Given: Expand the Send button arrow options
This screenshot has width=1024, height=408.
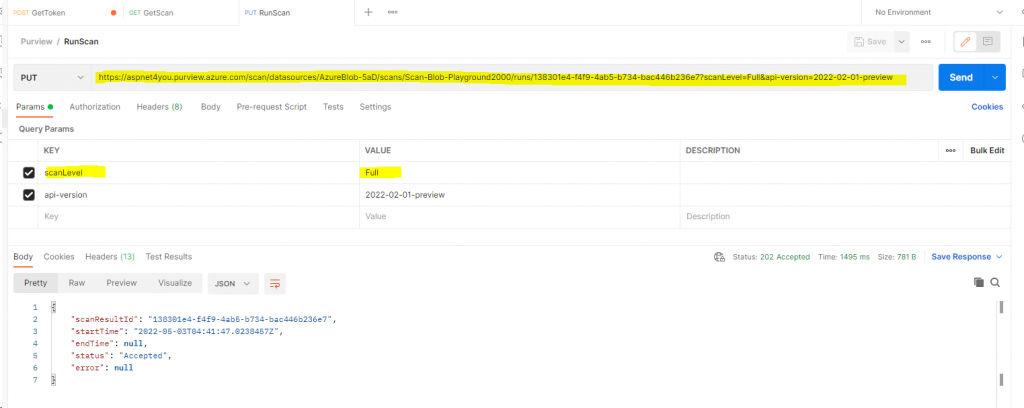Looking at the screenshot, I should [995, 77].
